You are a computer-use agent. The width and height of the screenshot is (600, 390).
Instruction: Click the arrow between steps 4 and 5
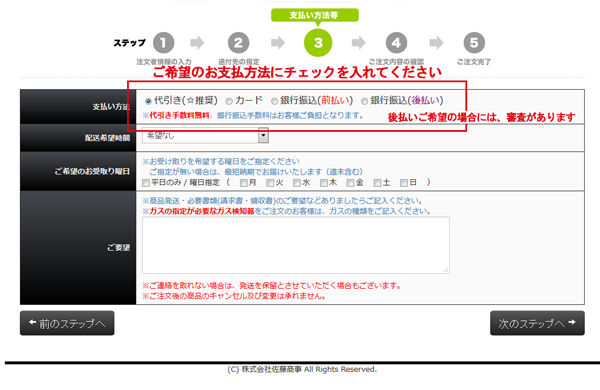pos(437,42)
